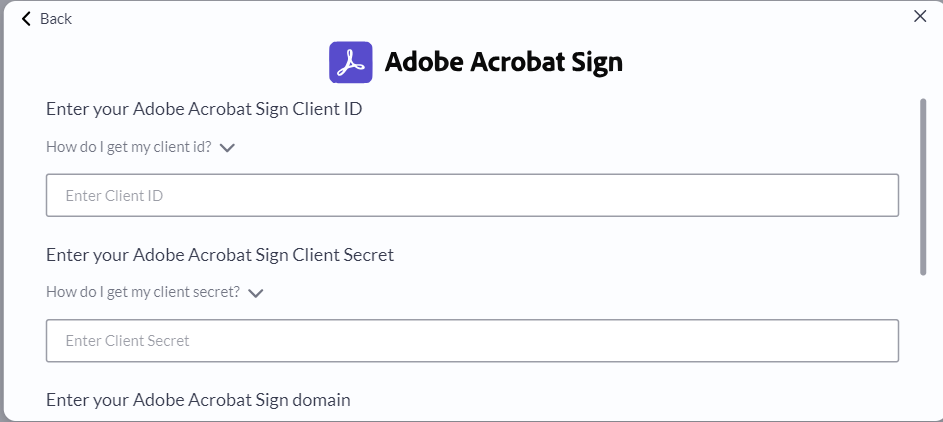Focus the Enter Client ID field
This screenshot has width=943, height=422.
[x=472, y=195]
